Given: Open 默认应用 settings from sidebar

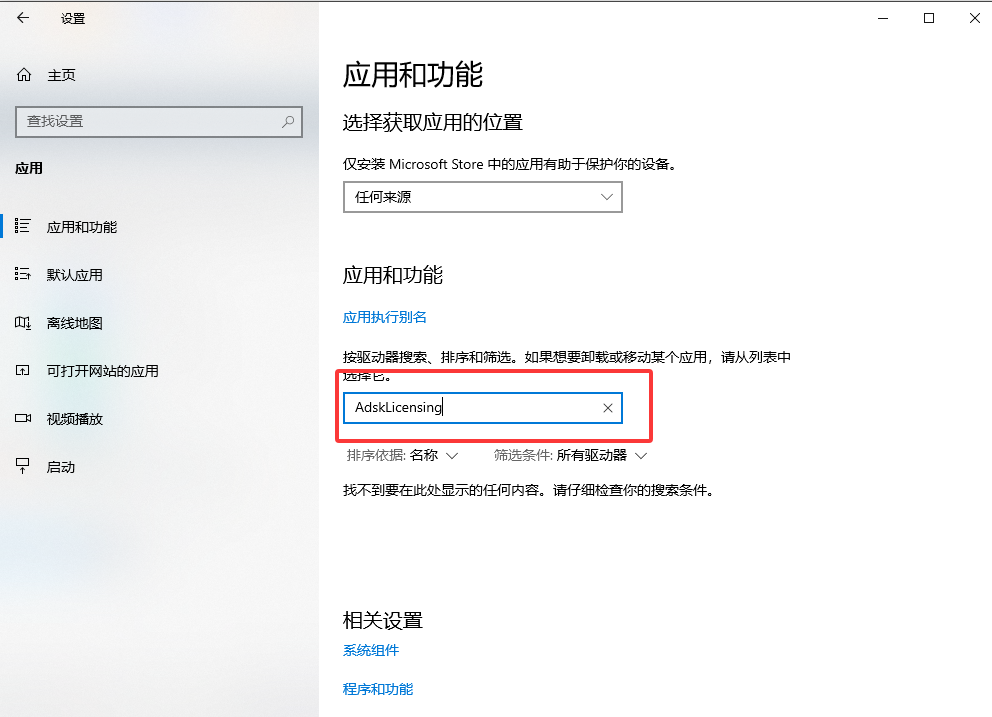Looking at the screenshot, I should pyautogui.click(x=75, y=274).
